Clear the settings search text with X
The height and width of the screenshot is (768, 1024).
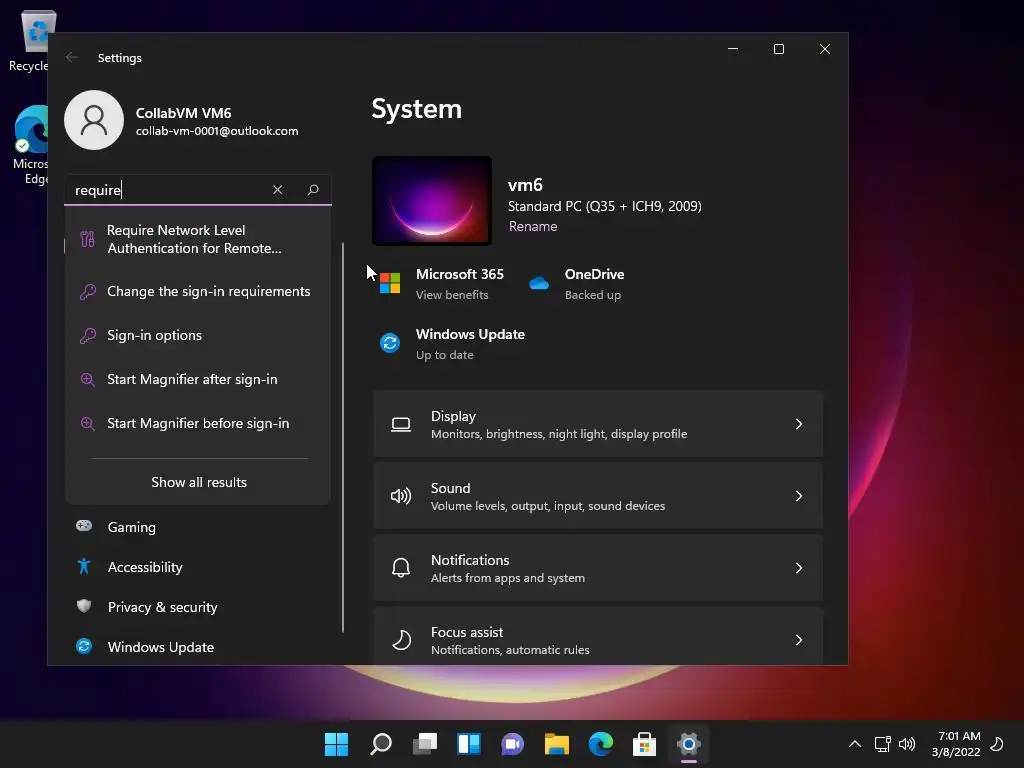278,189
